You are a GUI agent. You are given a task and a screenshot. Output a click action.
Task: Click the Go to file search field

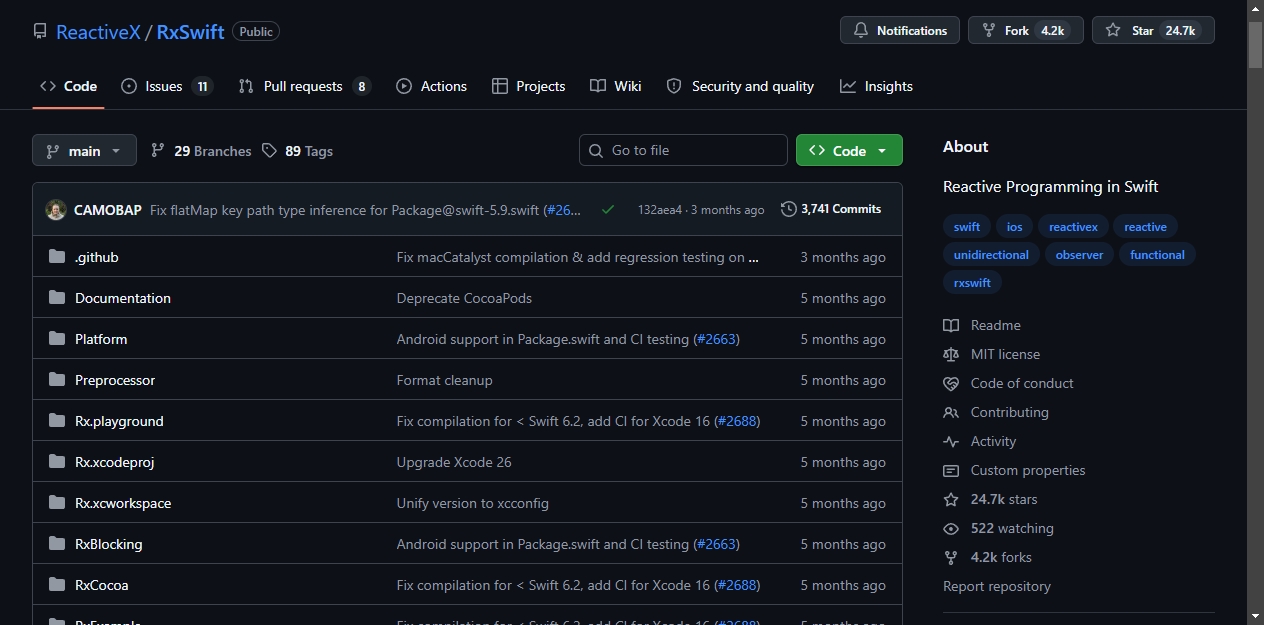tap(683, 150)
